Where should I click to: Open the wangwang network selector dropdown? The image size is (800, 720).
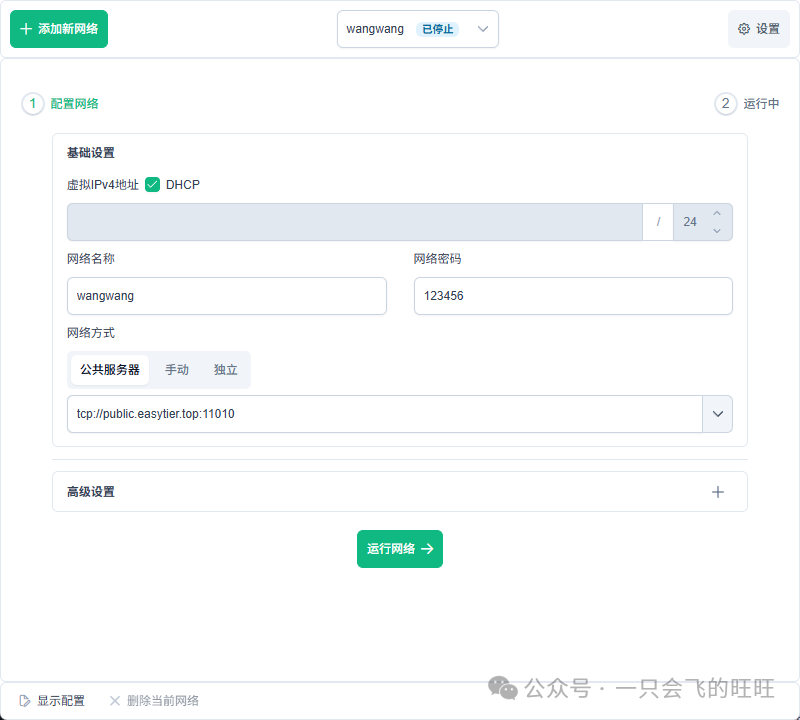[x=483, y=29]
